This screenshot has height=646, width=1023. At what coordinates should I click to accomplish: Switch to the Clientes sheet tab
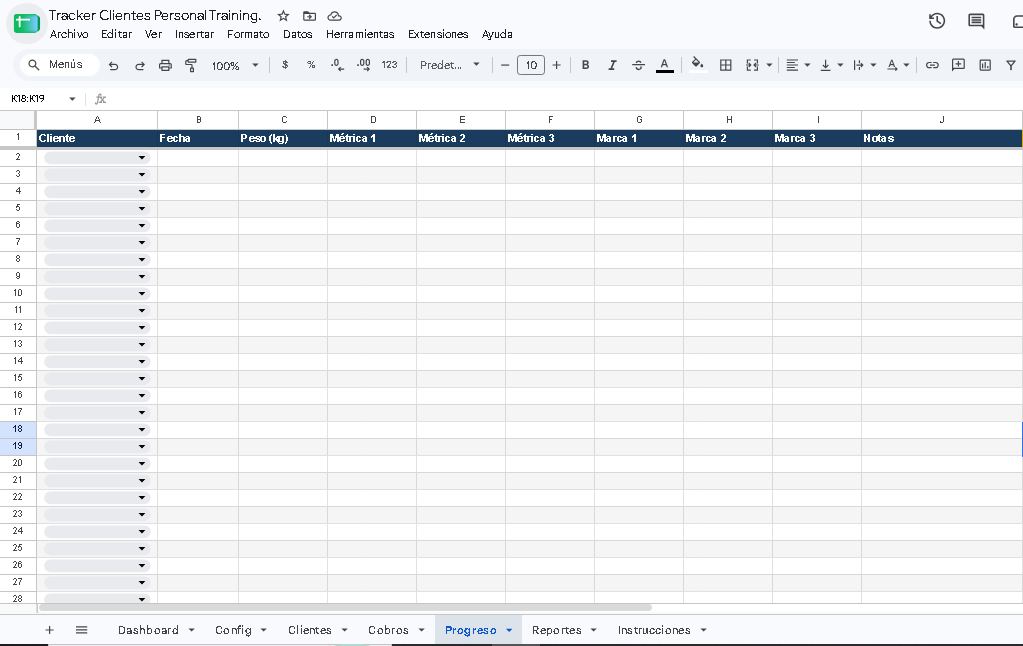(x=310, y=630)
